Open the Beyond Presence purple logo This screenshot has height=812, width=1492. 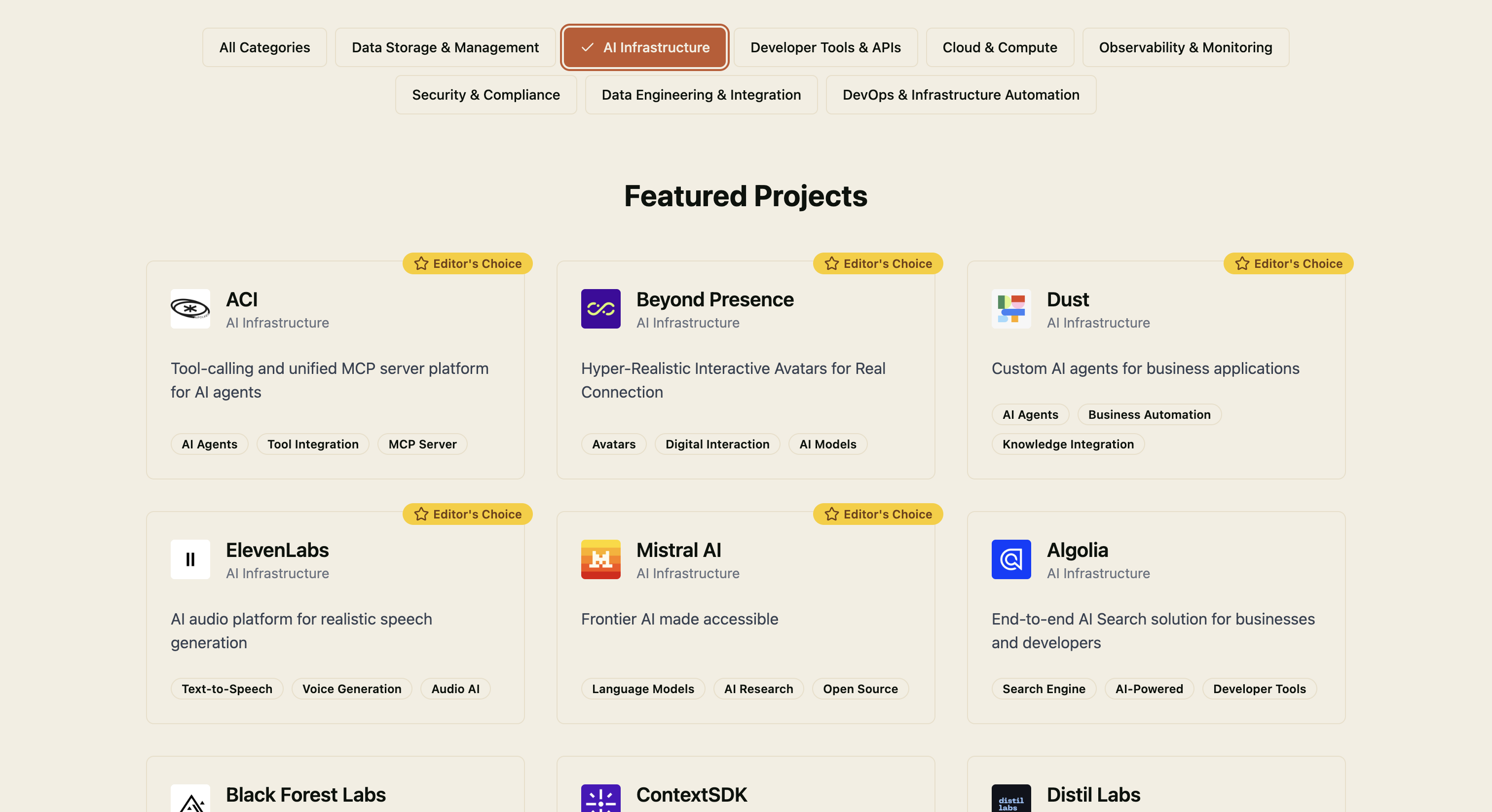click(600, 309)
